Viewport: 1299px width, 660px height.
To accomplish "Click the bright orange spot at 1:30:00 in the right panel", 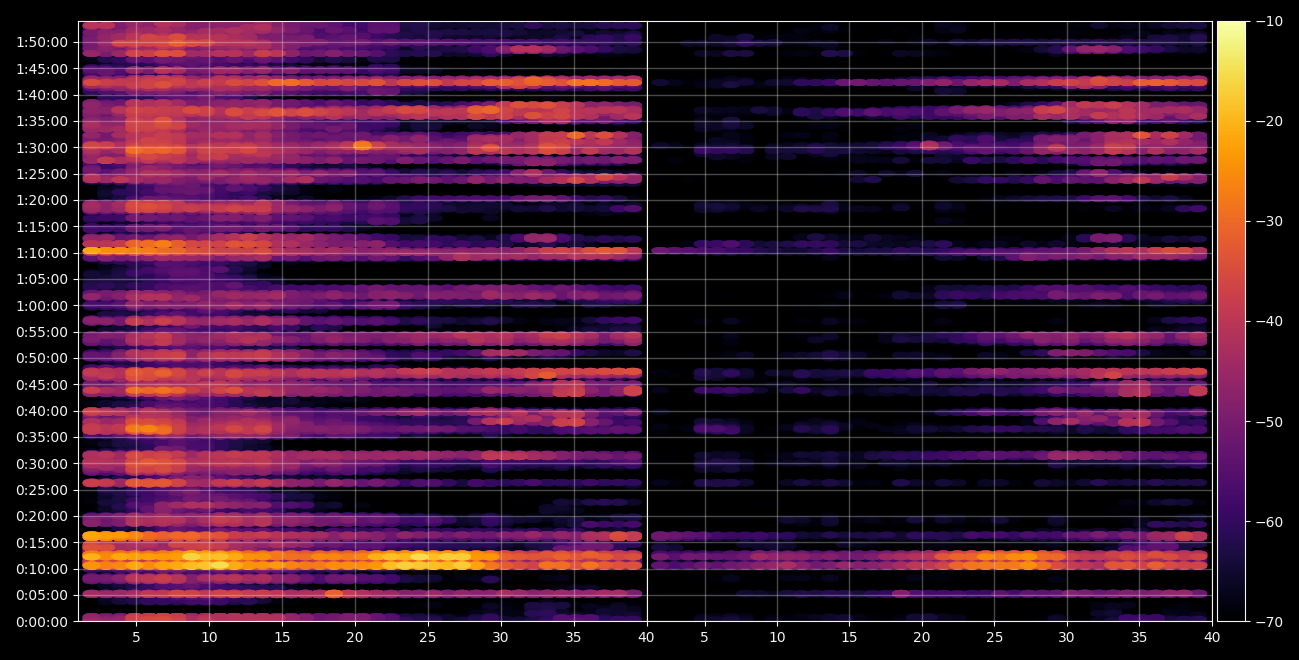I will 929,145.
